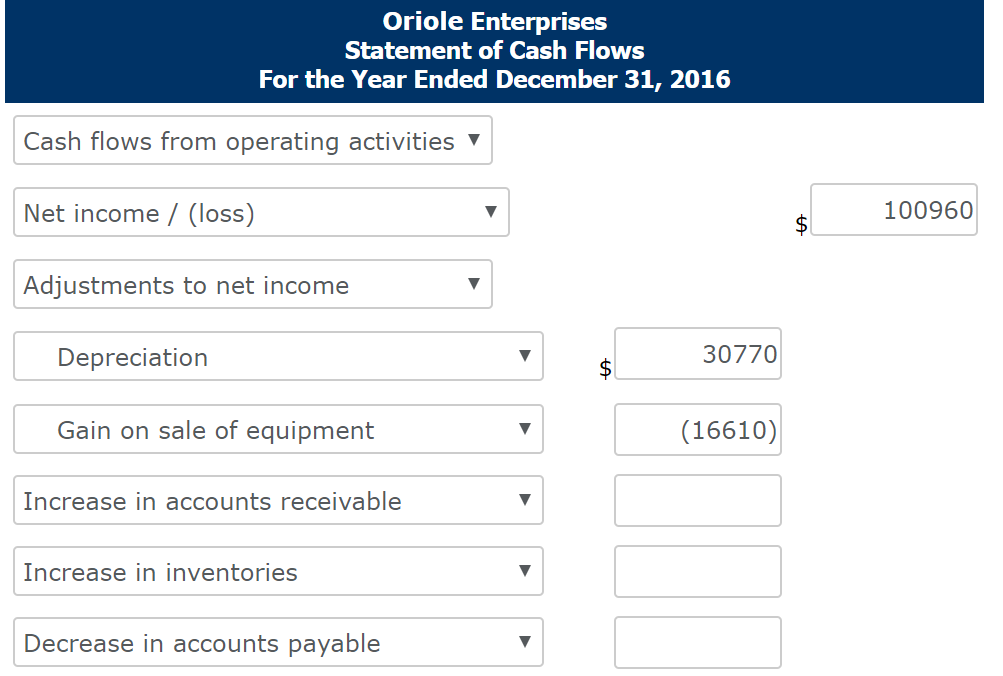The image size is (1003, 676).
Task: Click the Adjustments to net income dropdown arrow
Action: click(475, 284)
